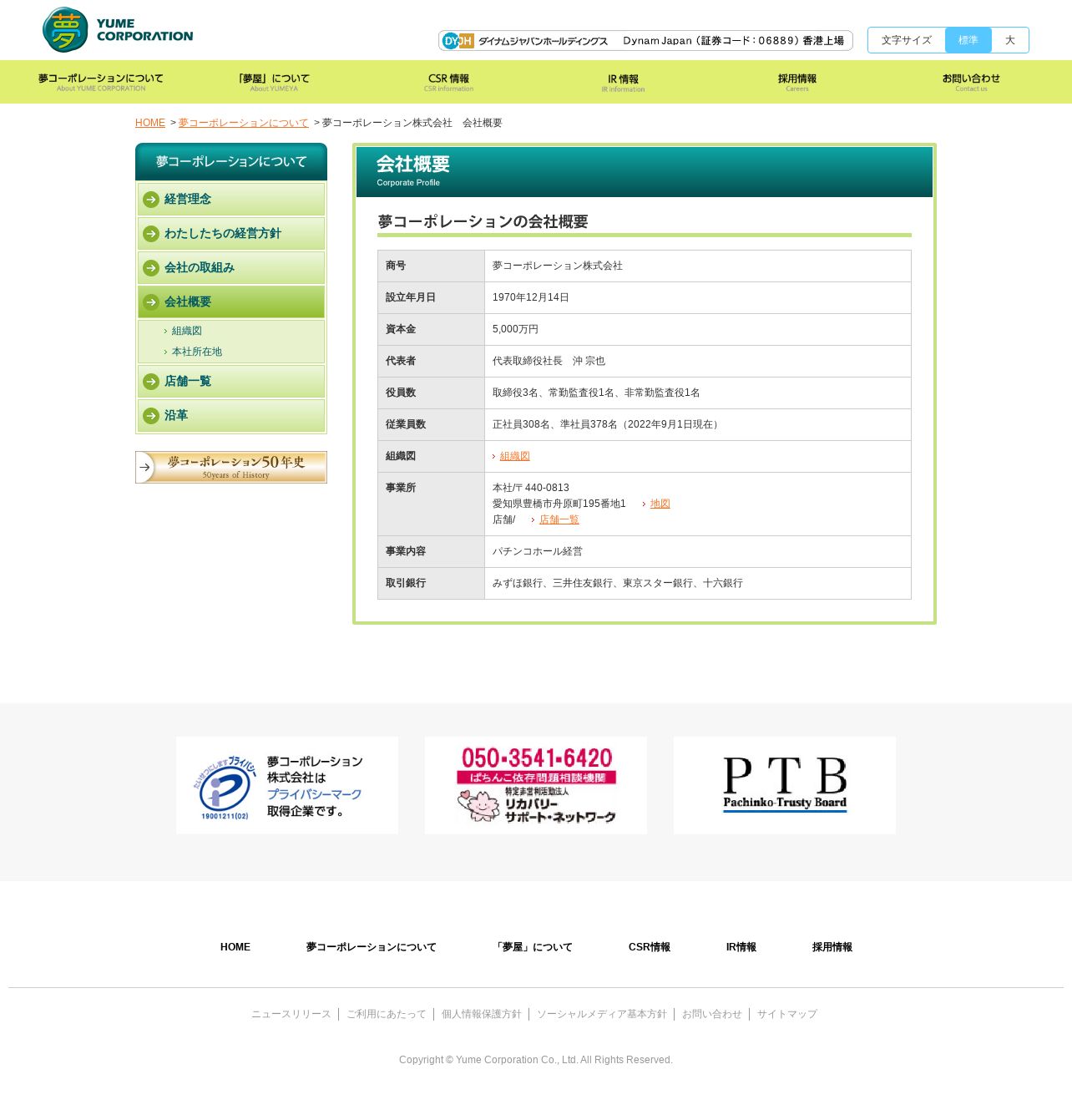Viewport: 1072px width, 1120px height.
Task: Open CSR情報 in top navigation
Action: (448, 82)
